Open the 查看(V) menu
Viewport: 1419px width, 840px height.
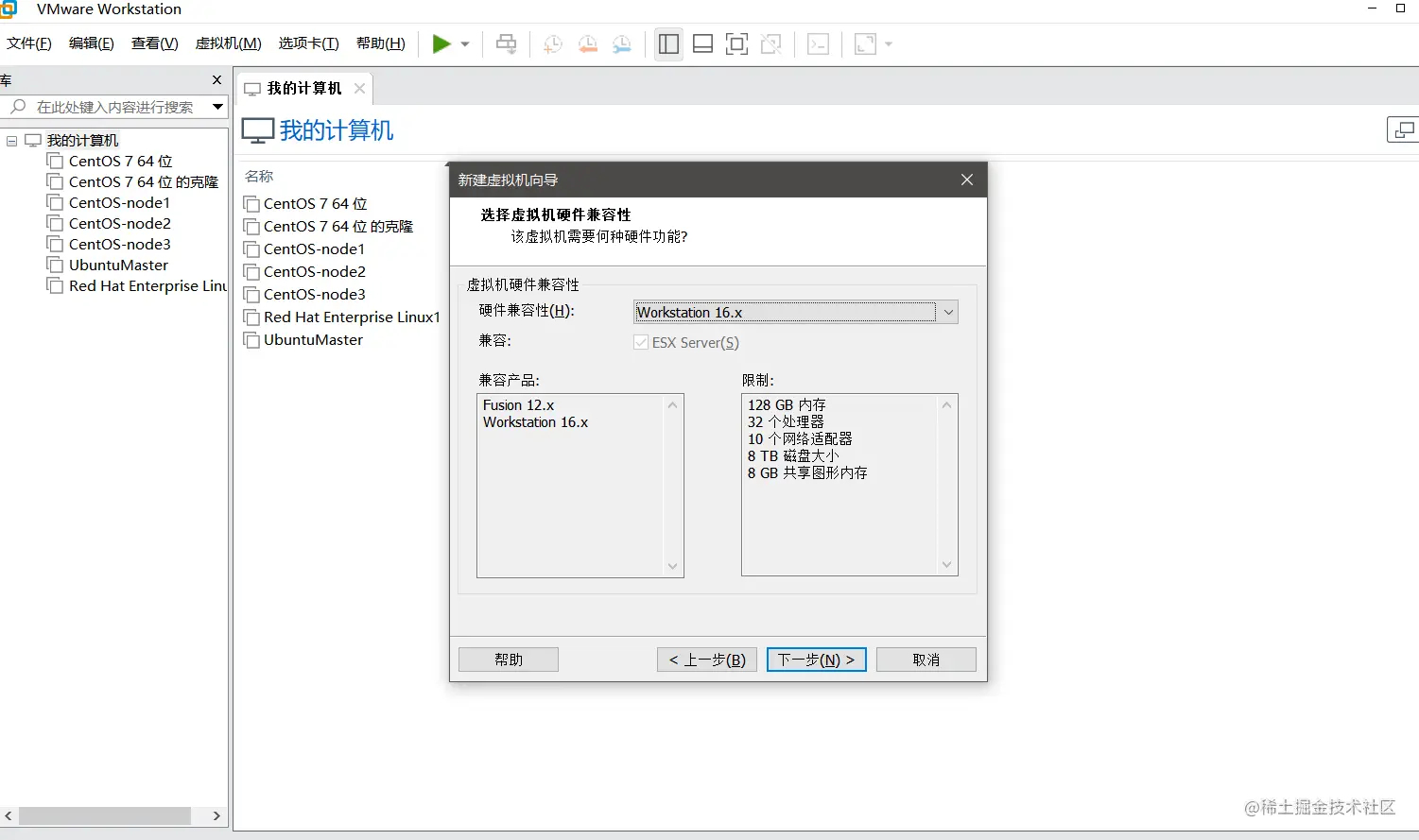coord(155,43)
